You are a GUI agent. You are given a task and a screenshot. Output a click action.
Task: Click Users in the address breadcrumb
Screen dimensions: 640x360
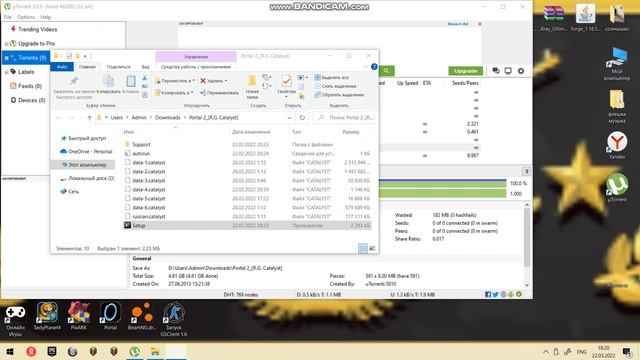click(x=117, y=118)
